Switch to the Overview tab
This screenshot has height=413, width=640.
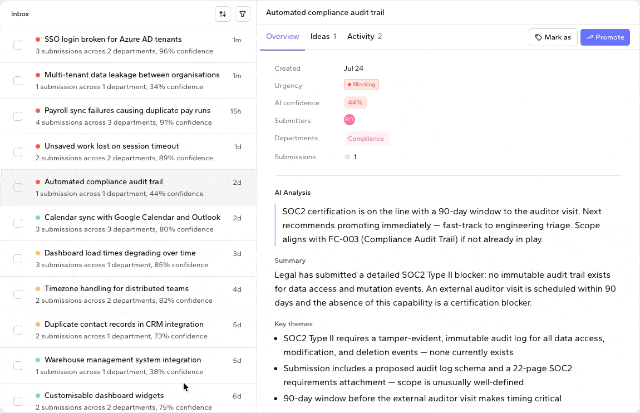click(x=282, y=36)
